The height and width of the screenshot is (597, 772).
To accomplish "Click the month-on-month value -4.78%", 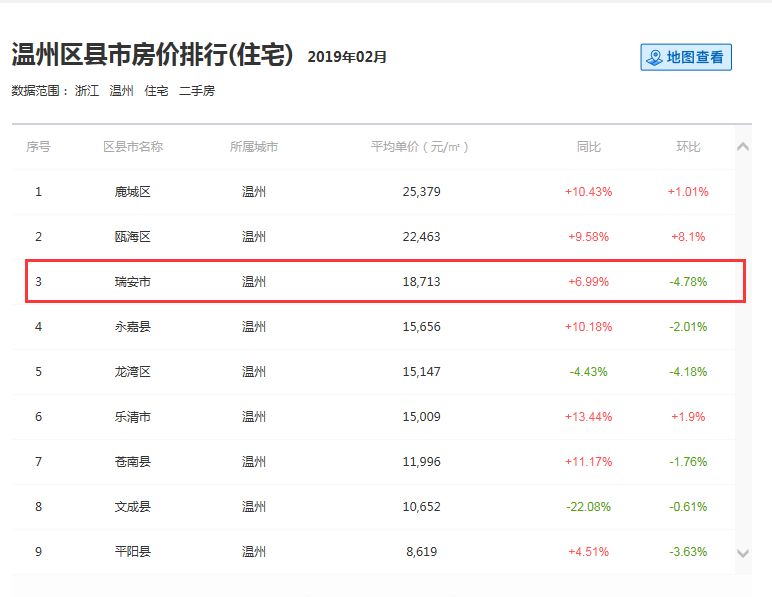I will point(688,282).
